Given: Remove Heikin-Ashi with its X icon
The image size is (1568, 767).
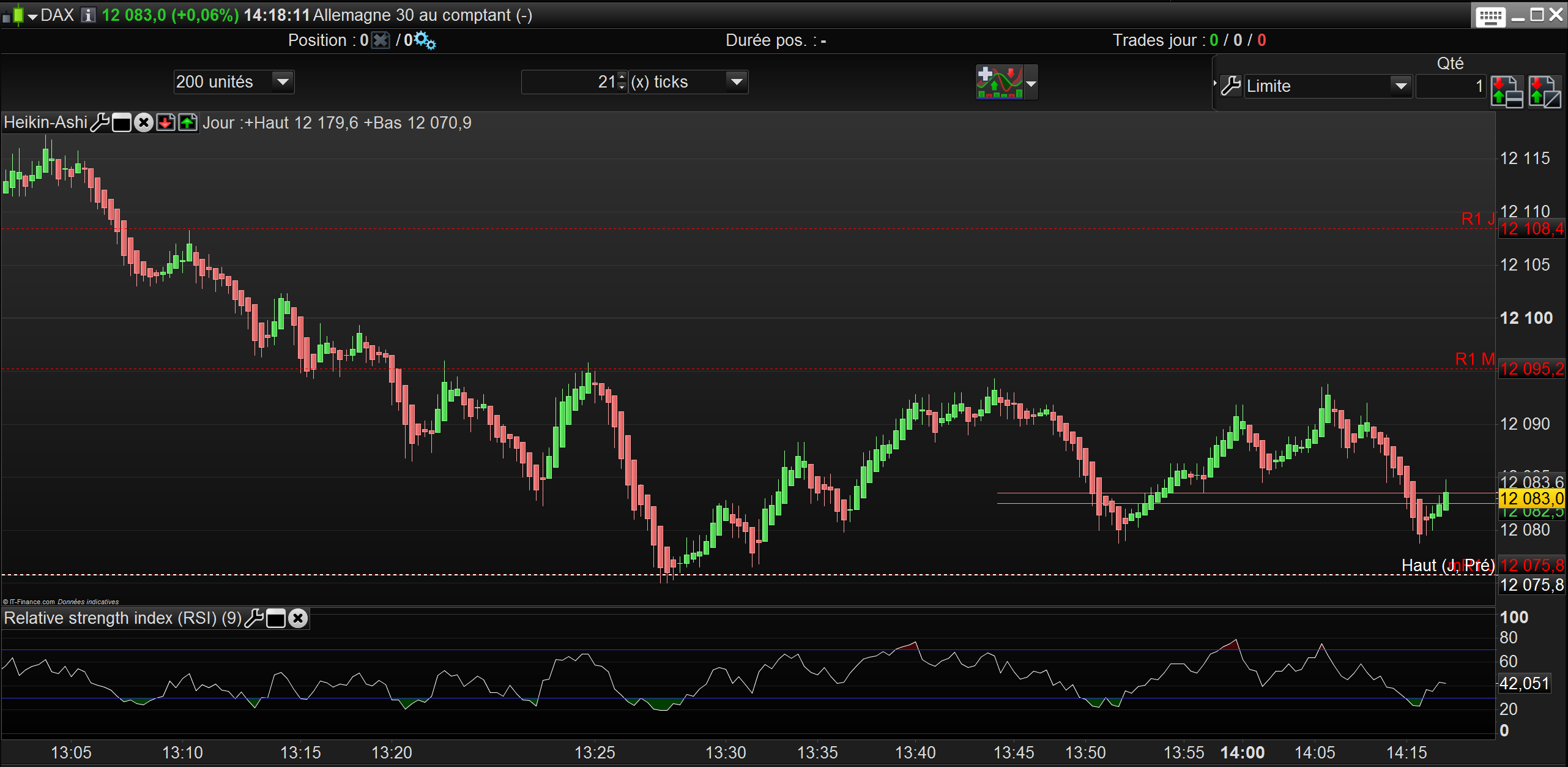Looking at the screenshot, I should (x=144, y=122).
